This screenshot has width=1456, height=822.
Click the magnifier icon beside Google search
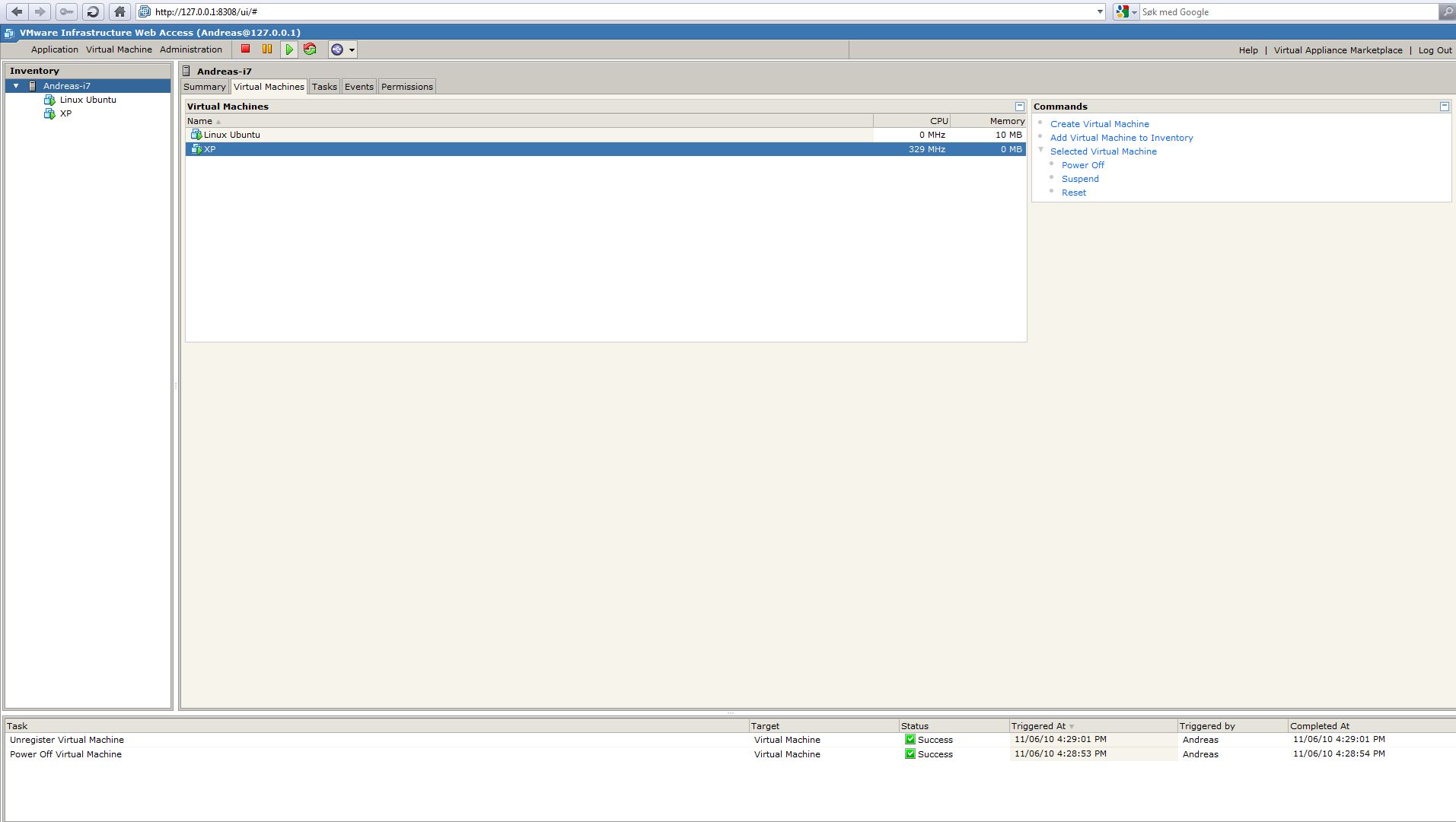point(1447,11)
